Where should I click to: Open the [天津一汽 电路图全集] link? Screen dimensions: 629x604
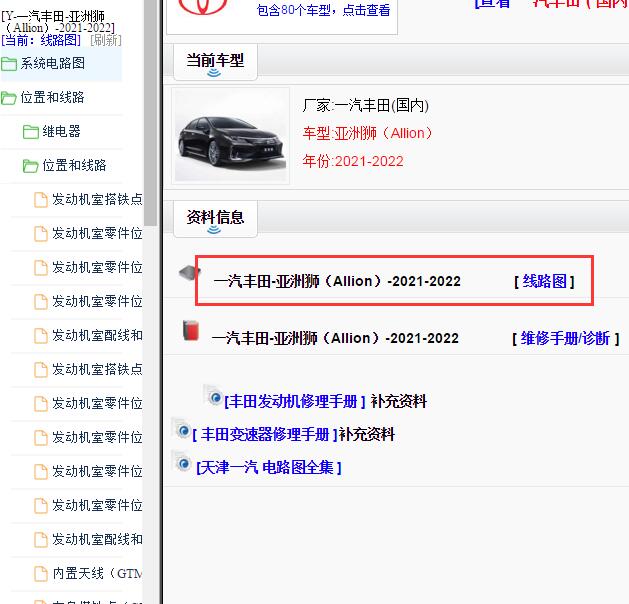tap(269, 468)
